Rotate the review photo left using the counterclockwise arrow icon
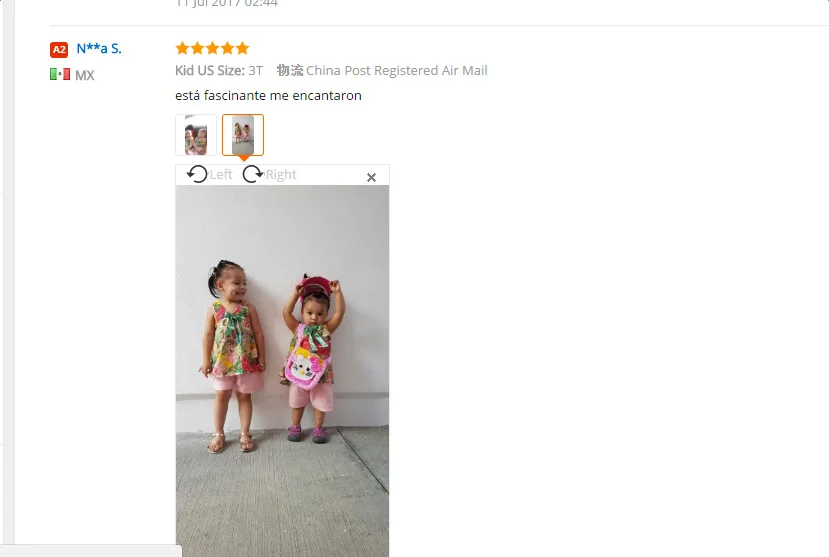Viewport: 829px width, 557px height. (197, 174)
